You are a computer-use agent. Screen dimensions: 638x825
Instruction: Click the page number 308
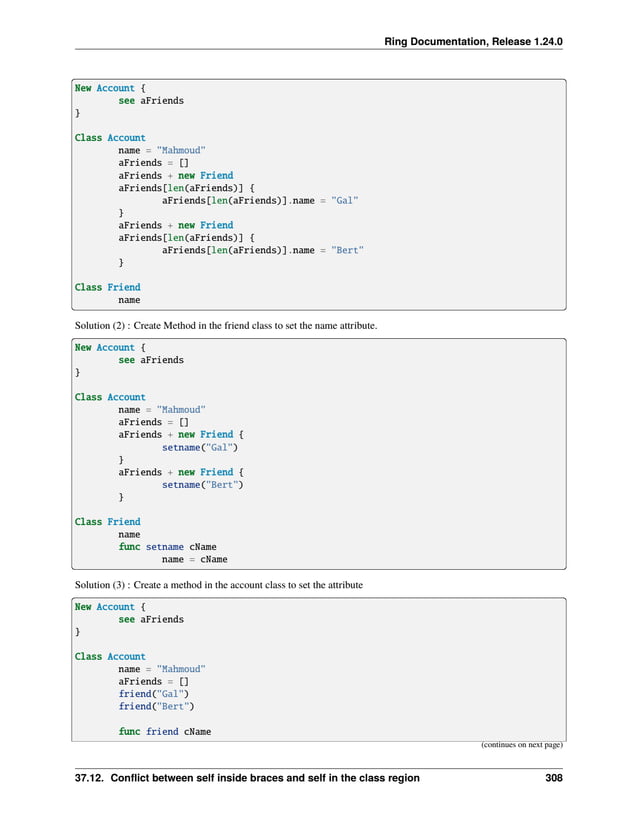tap(554, 778)
